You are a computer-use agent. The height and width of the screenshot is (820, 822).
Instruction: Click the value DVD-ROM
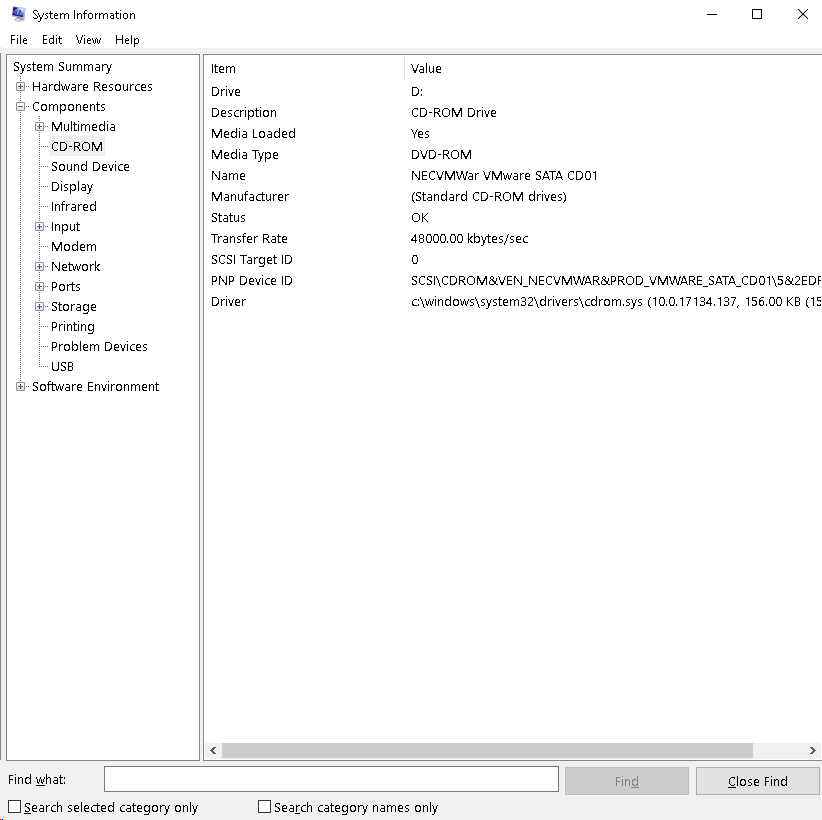(x=441, y=155)
